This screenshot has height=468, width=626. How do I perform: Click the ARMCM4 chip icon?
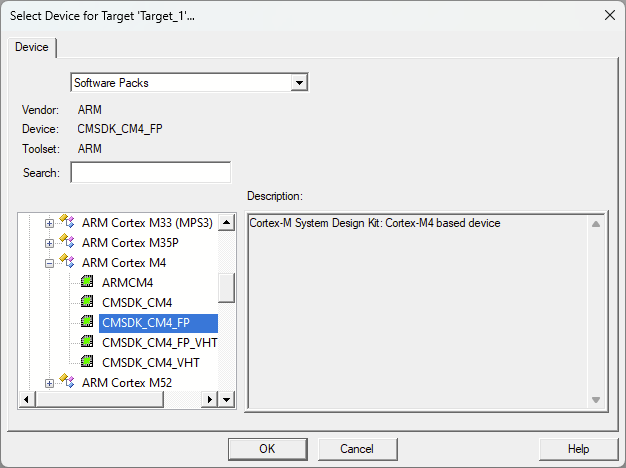pyautogui.click(x=87, y=282)
